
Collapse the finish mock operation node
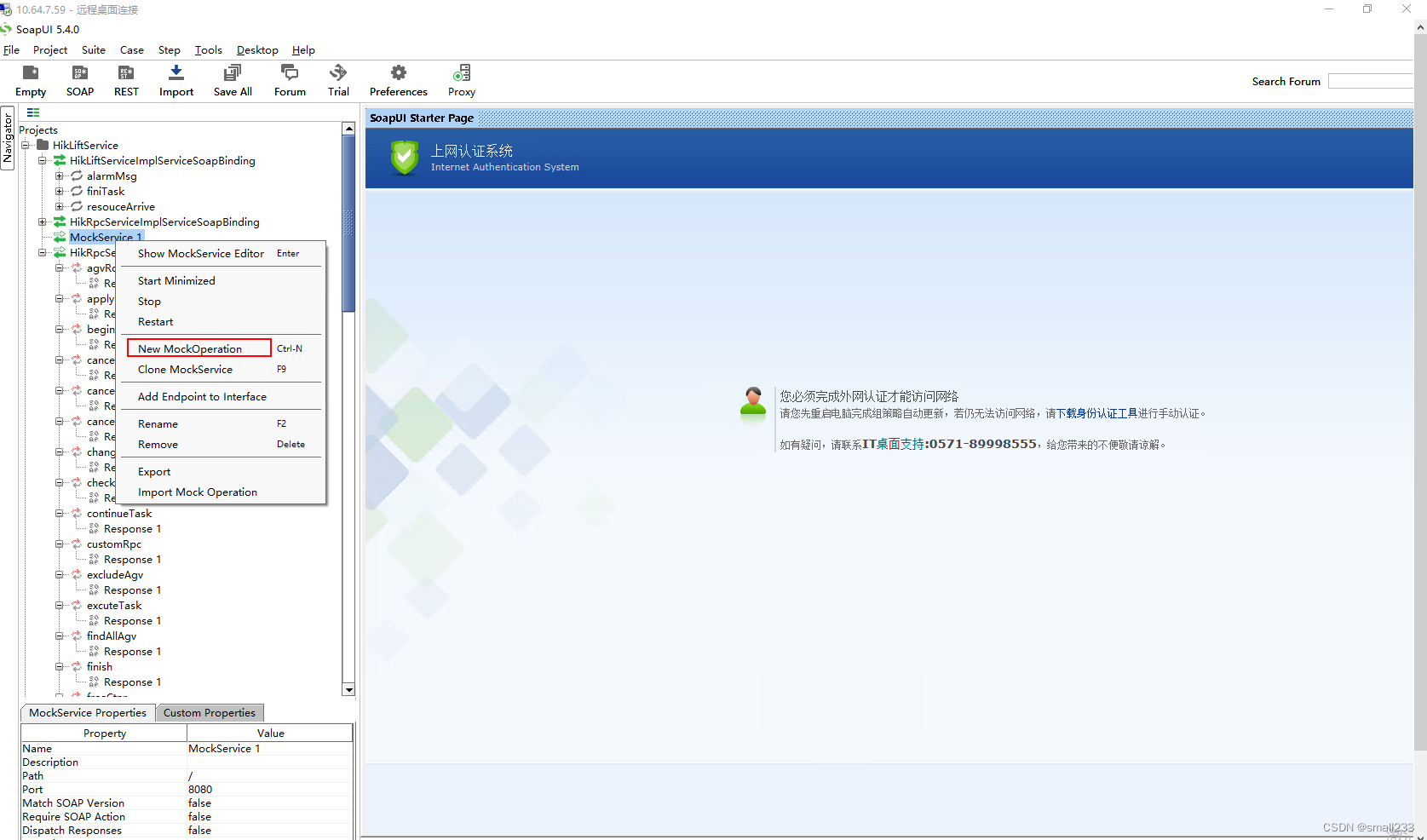click(60, 666)
